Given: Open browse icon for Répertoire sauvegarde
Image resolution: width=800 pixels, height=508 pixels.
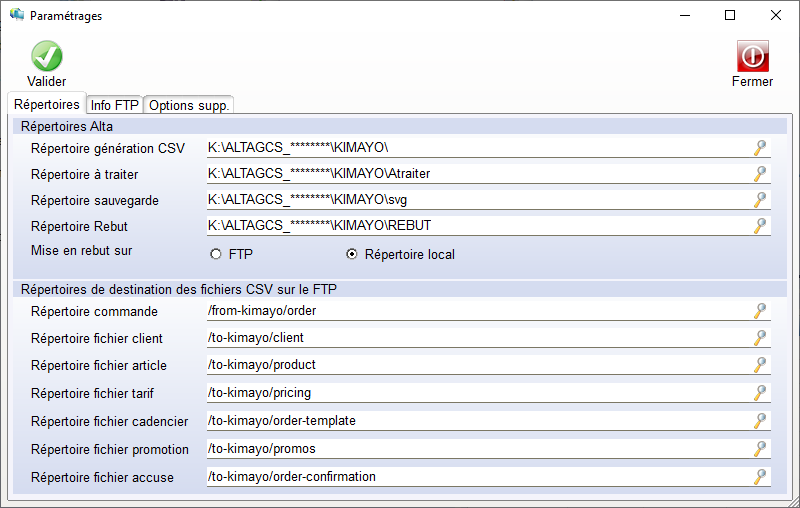Looking at the screenshot, I should pyautogui.click(x=760, y=200).
